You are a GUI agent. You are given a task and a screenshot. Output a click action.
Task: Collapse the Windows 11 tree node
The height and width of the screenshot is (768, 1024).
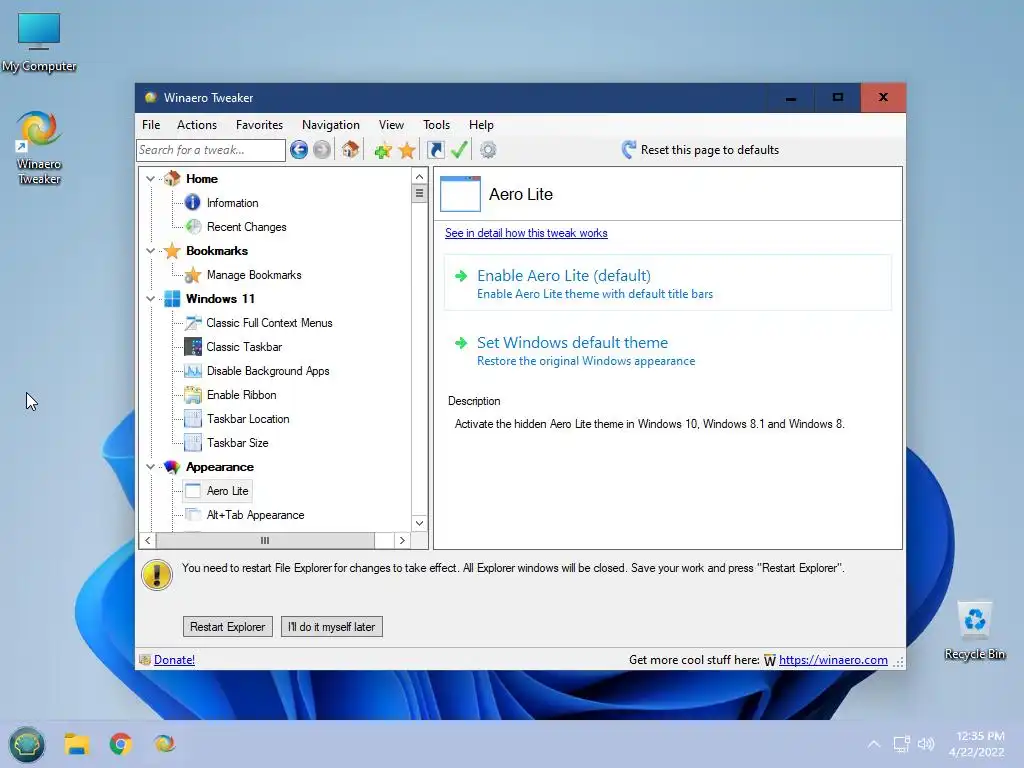tap(150, 299)
